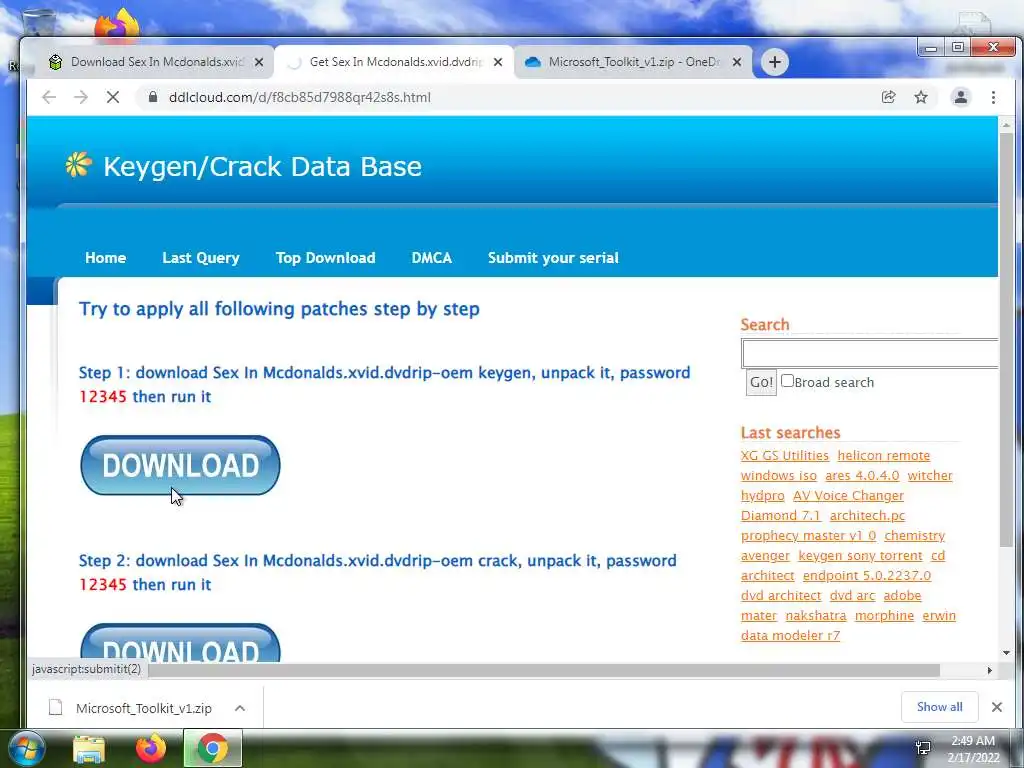Image resolution: width=1024 pixels, height=768 pixels.
Task: Close the Microsoft_Toolkit_v1.zip OneDrive tab
Action: tap(737, 62)
